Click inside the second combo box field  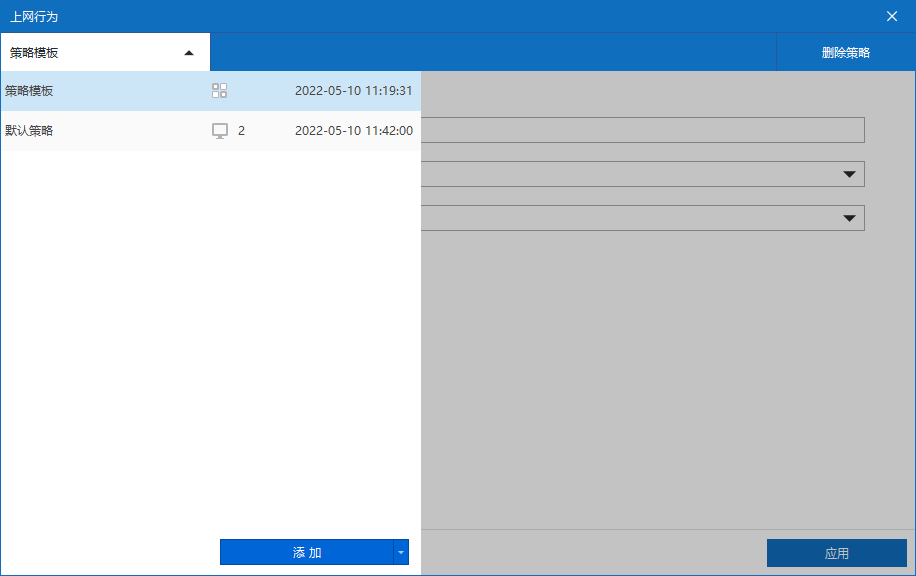631,218
